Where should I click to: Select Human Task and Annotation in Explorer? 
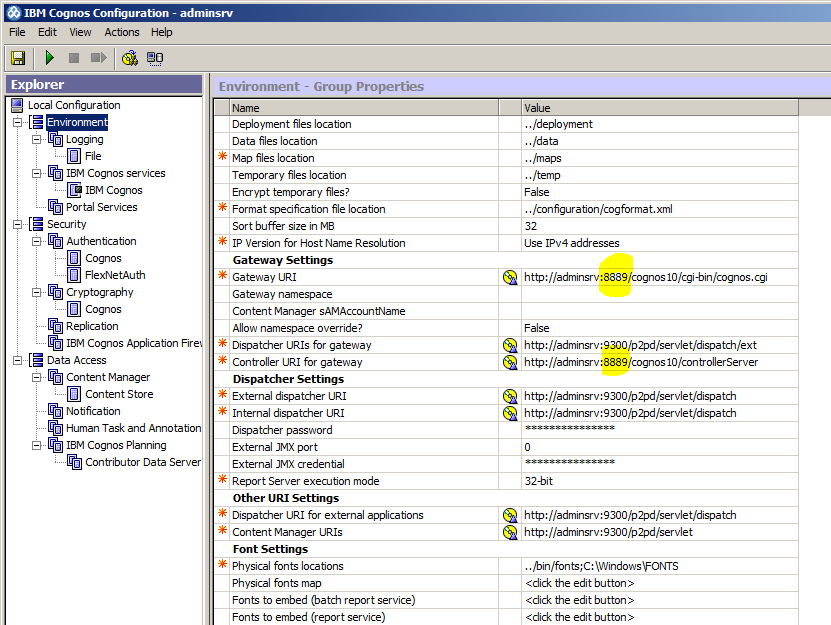tap(134, 428)
